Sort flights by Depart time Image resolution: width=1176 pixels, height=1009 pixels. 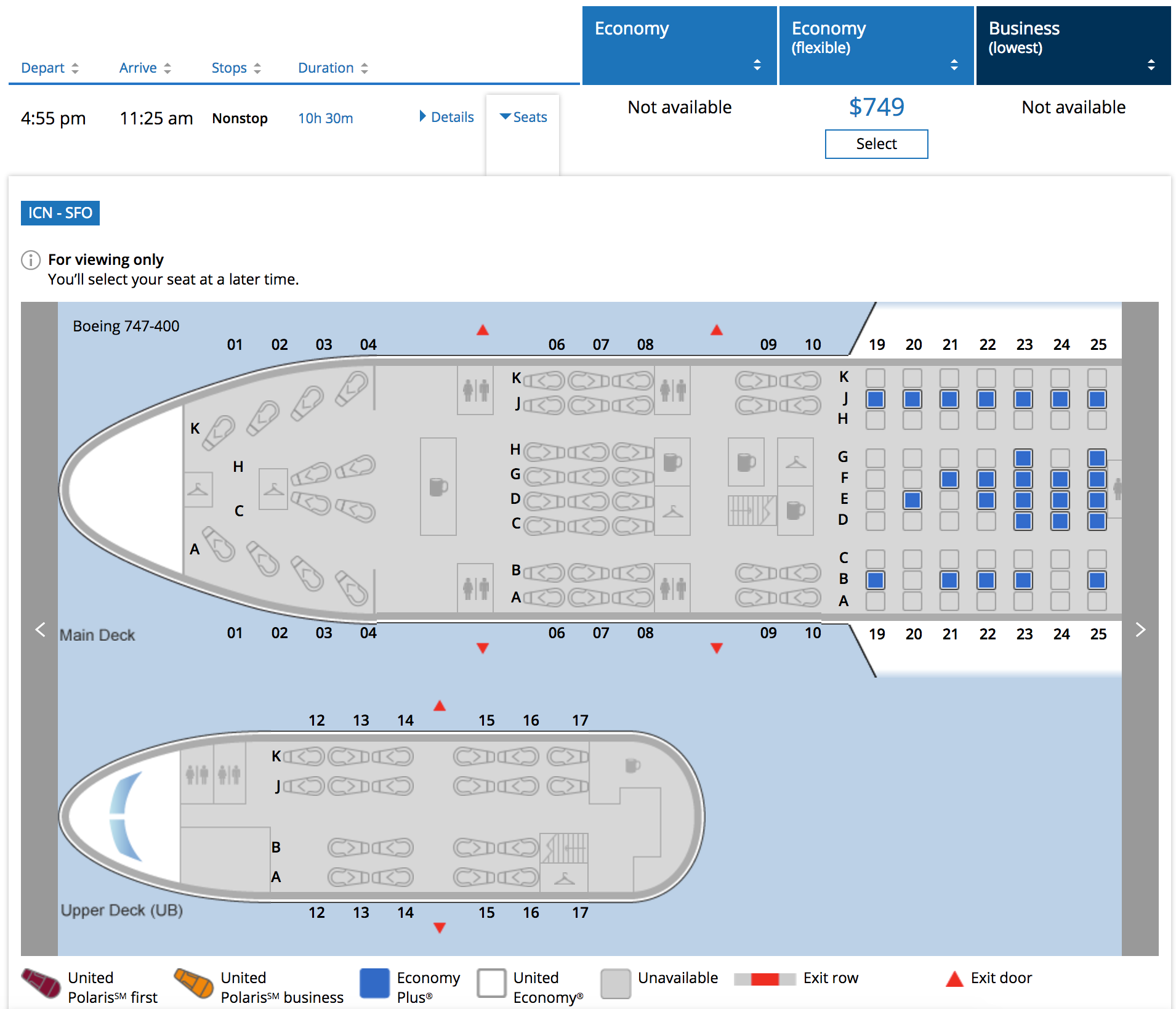coord(50,68)
